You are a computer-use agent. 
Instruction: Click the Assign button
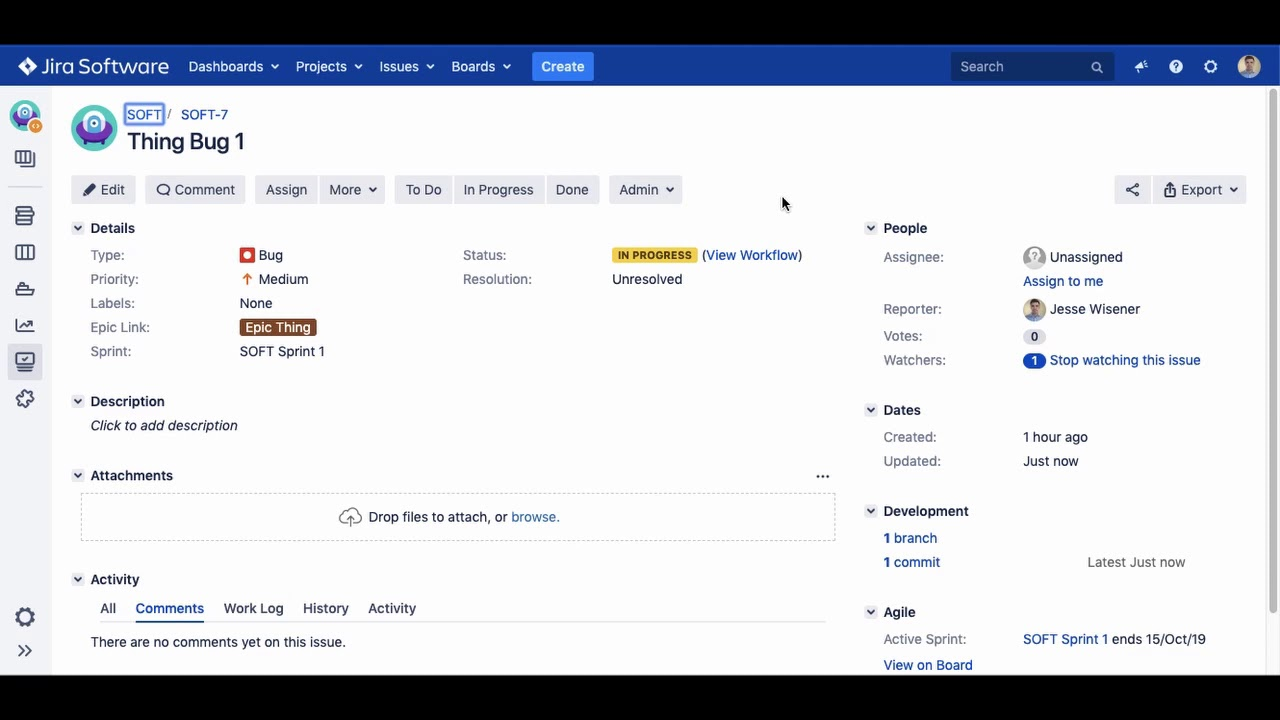286,190
